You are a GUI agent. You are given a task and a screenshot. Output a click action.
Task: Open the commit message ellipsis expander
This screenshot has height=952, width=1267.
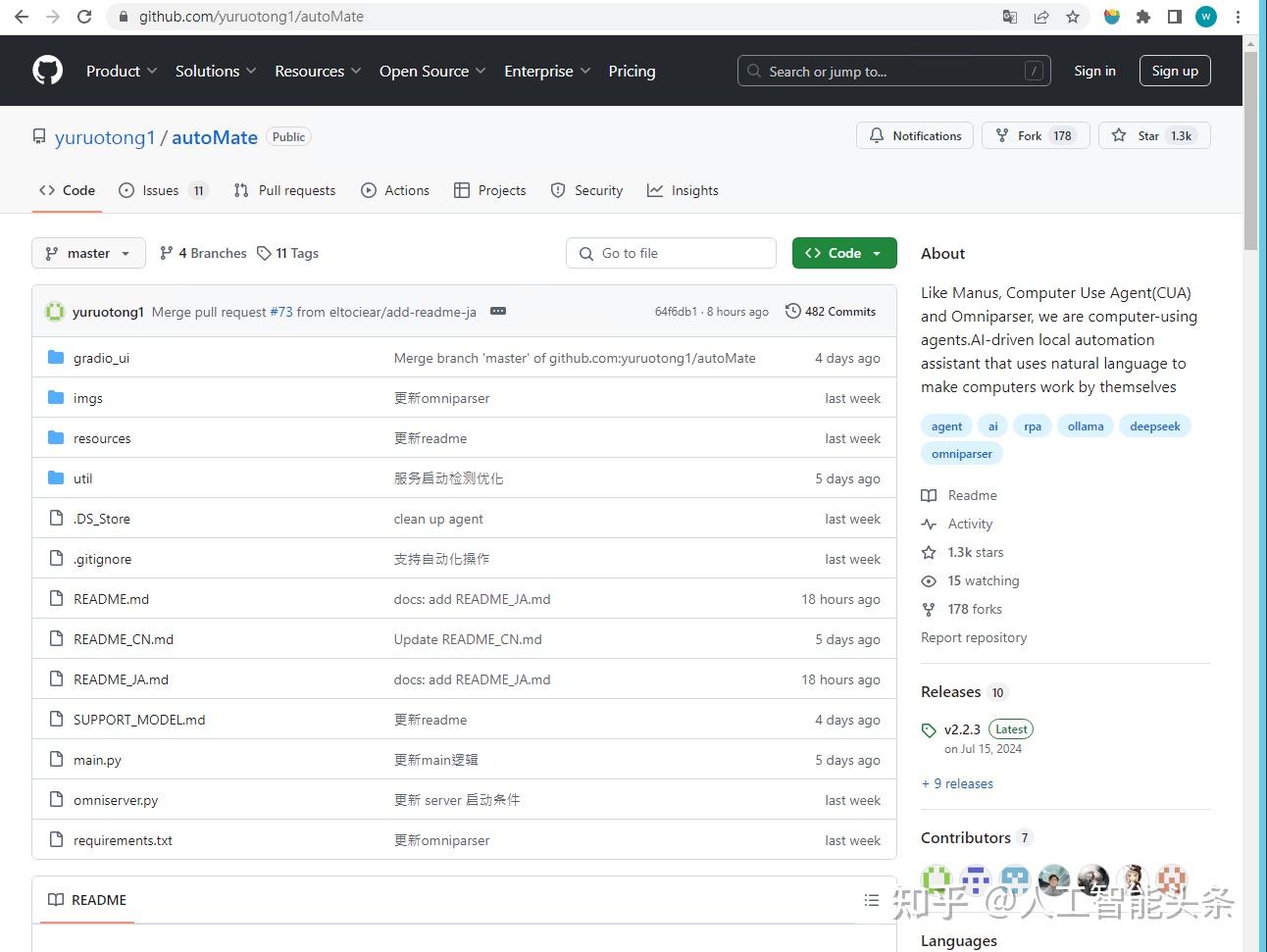click(x=498, y=311)
